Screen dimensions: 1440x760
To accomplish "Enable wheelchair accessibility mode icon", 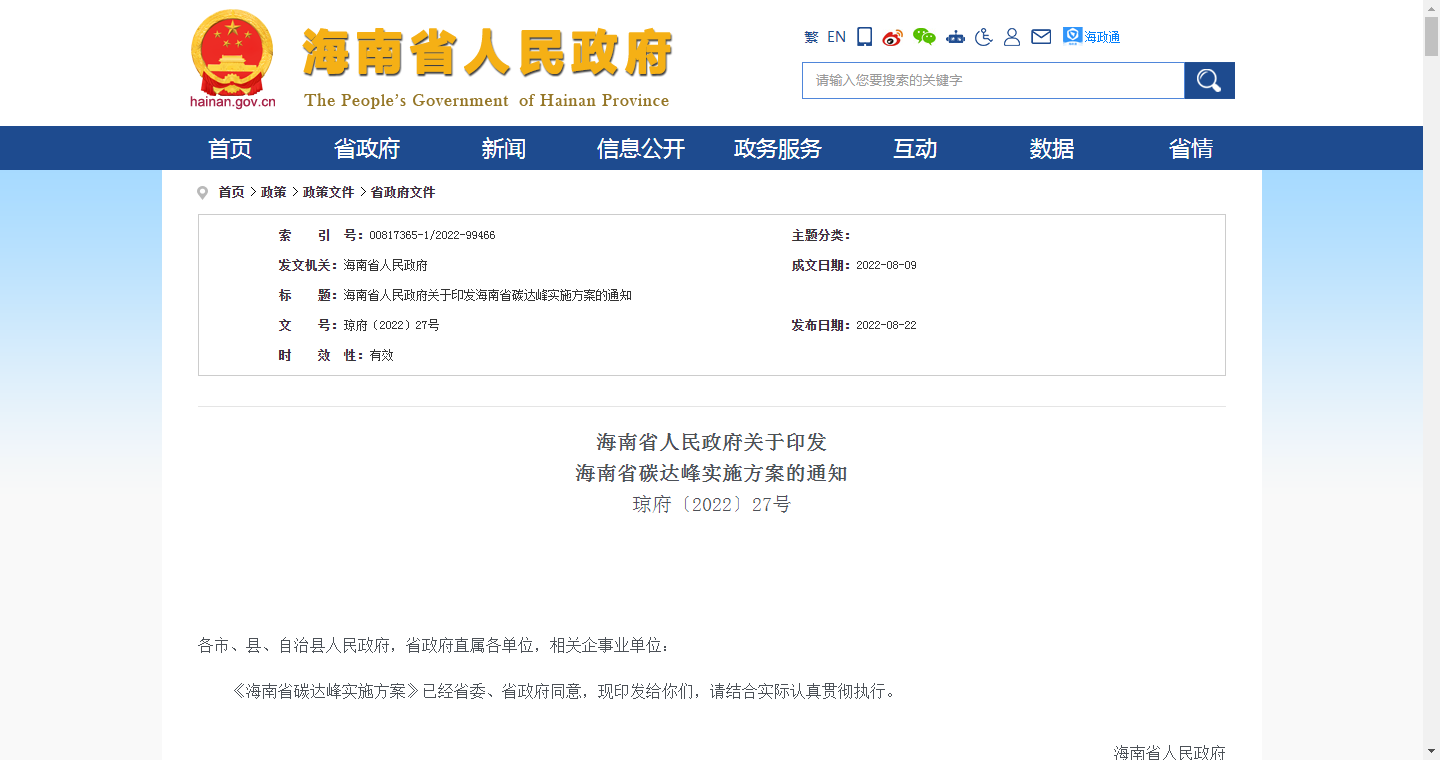I will click(x=984, y=37).
